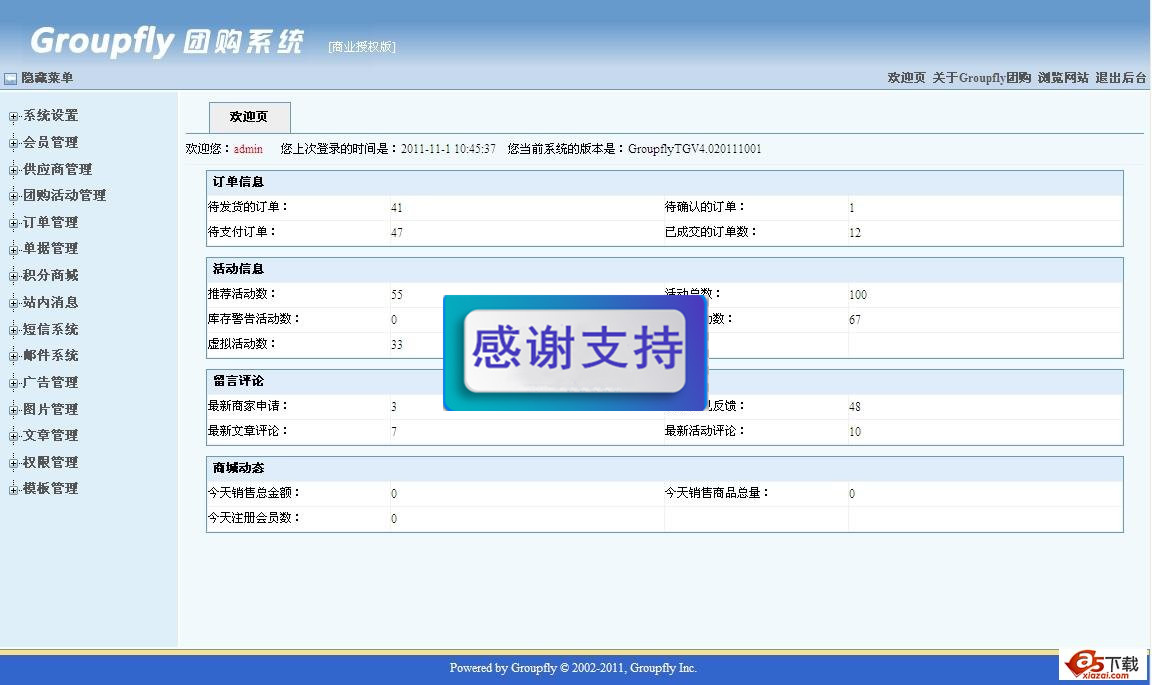Click the 今天销售总金额 label
The height and width of the screenshot is (685, 1152).
pos(254,492)
